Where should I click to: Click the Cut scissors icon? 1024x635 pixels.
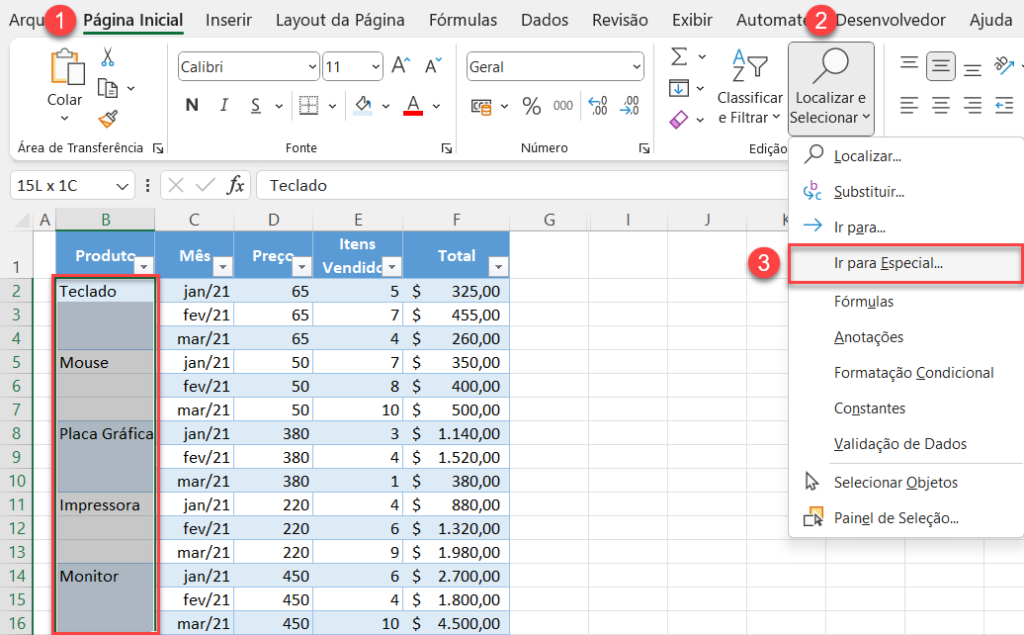[107, 58]
